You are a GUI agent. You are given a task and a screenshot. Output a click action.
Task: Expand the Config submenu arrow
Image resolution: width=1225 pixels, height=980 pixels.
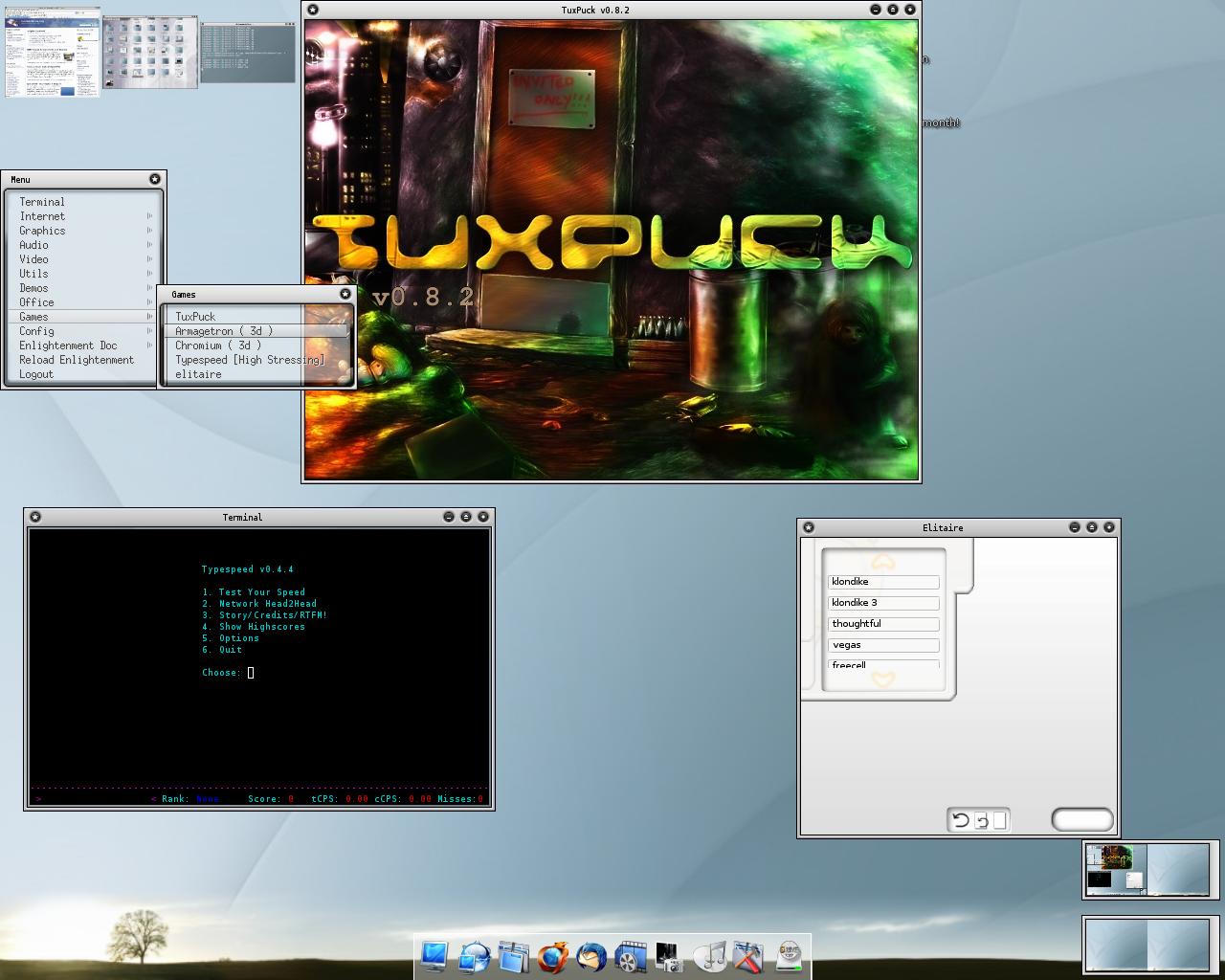pos(150,331)
